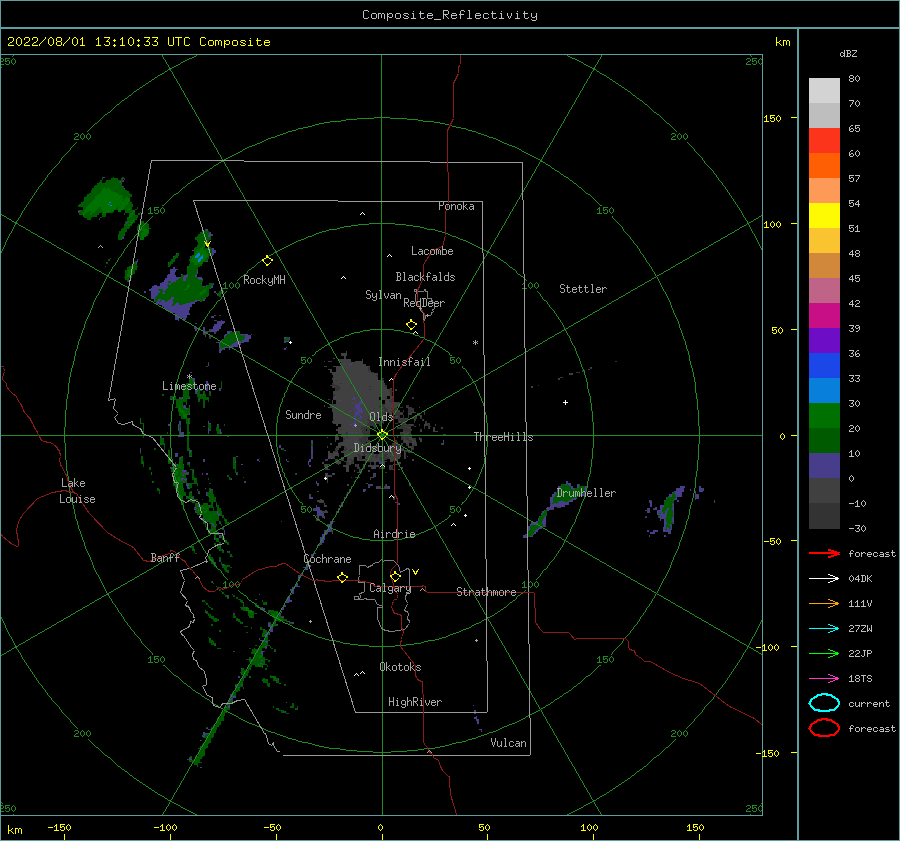Click the orange 111V arrow icon
Viewport: 900px width, 841px height.
pyautogui.click(x=824, y=603)
